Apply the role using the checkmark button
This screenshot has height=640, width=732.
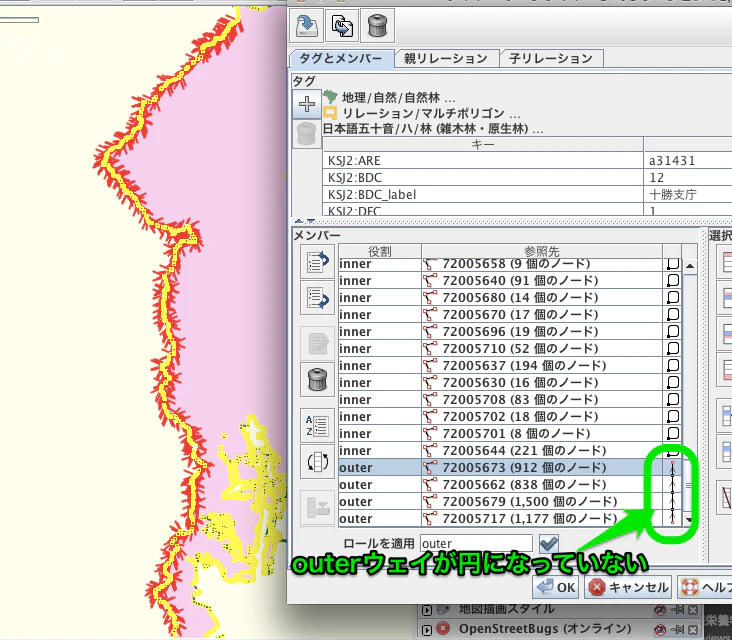click(549, 543)
